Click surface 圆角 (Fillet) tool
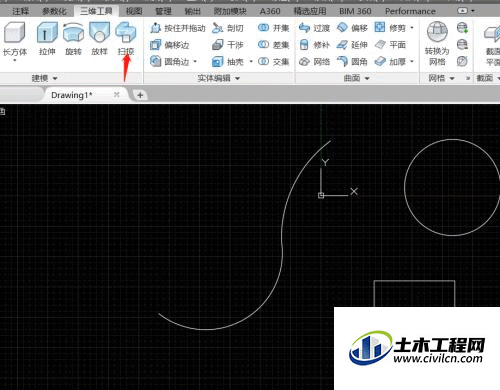Viewport: 500px width, 390px height. [352, 61]
